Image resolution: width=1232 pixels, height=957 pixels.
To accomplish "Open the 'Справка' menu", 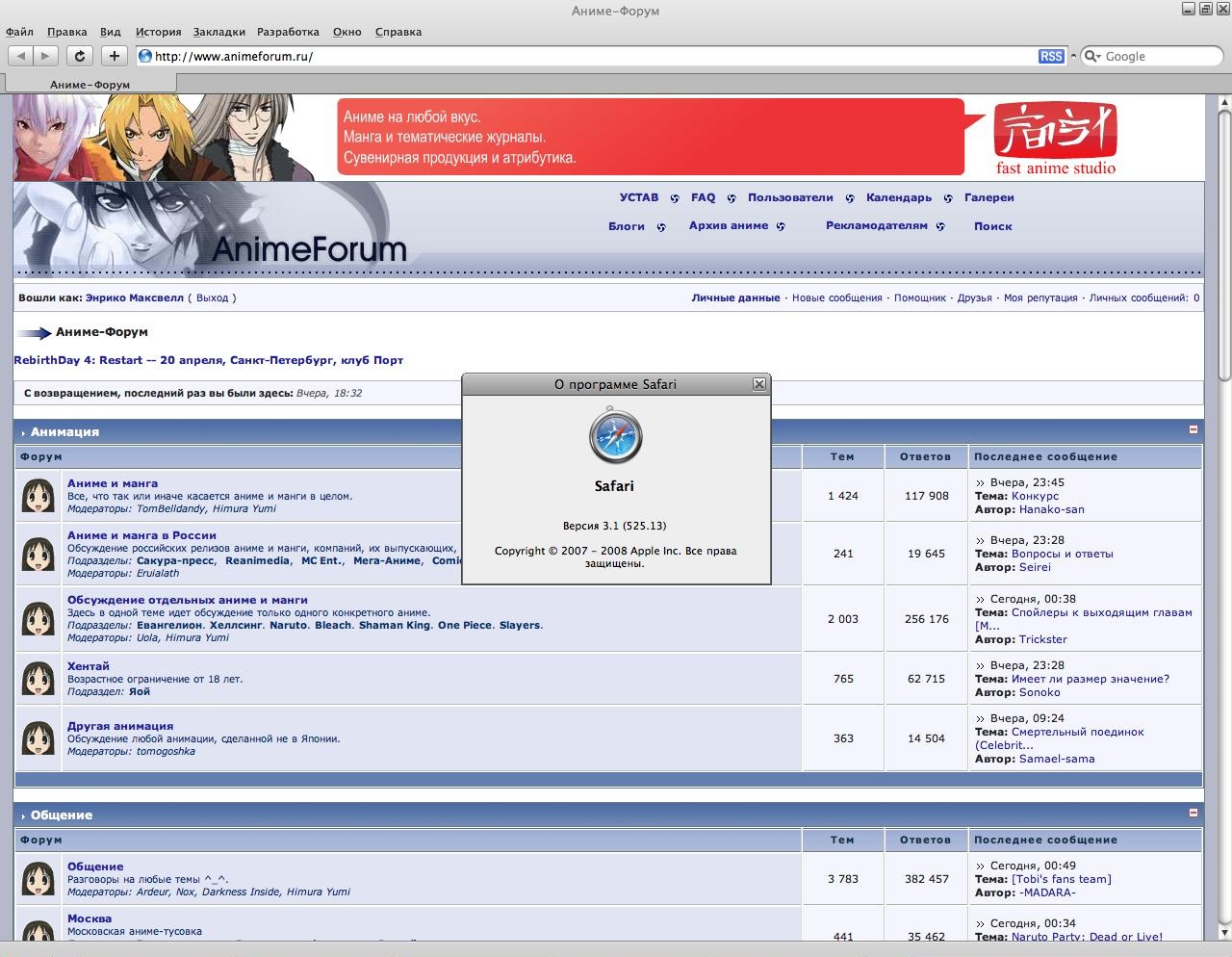I will [398, 32].
